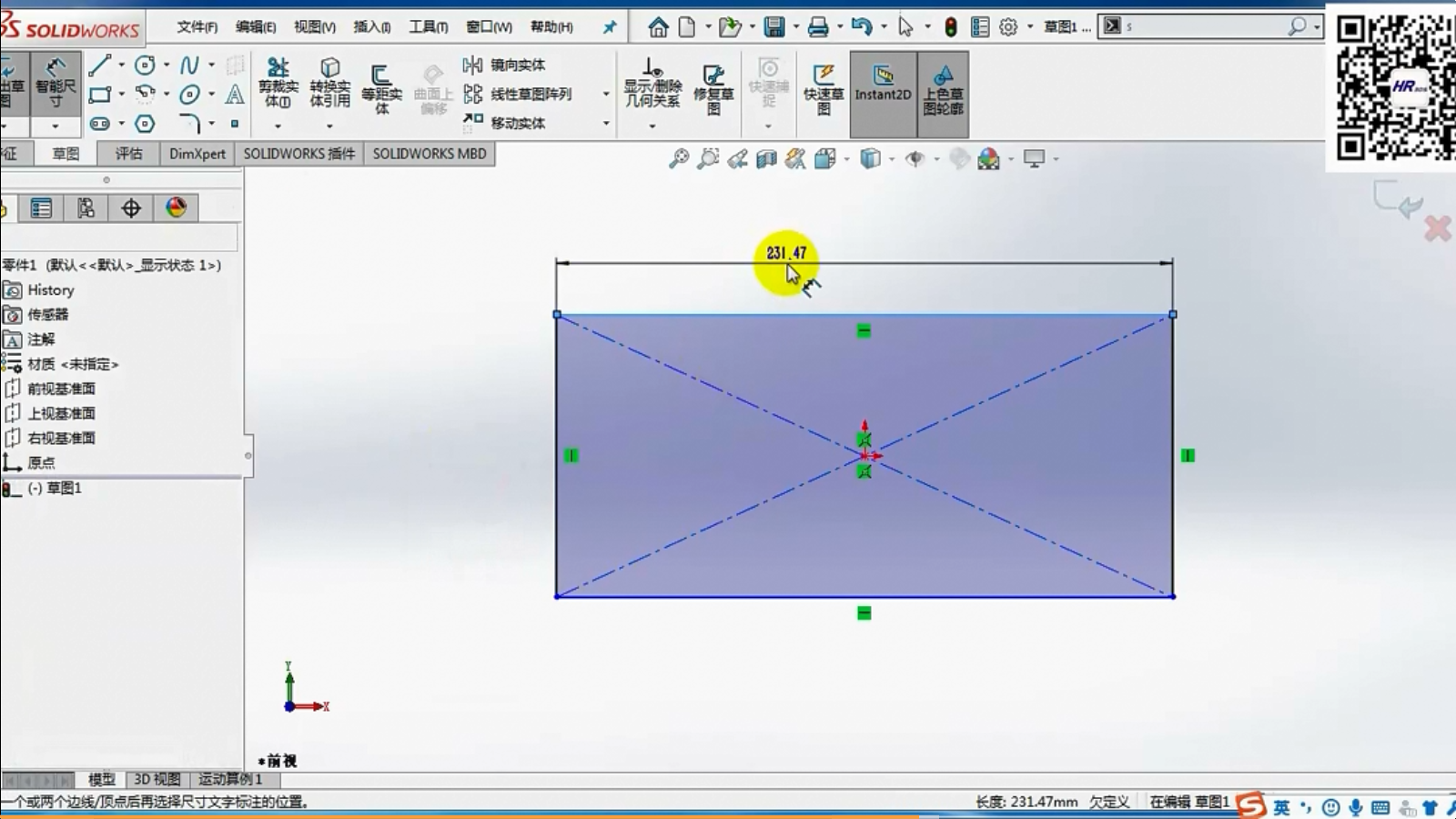
Task: Toggle the Smart Dimension (智能尺寸) tool
Action: point(56,82)
